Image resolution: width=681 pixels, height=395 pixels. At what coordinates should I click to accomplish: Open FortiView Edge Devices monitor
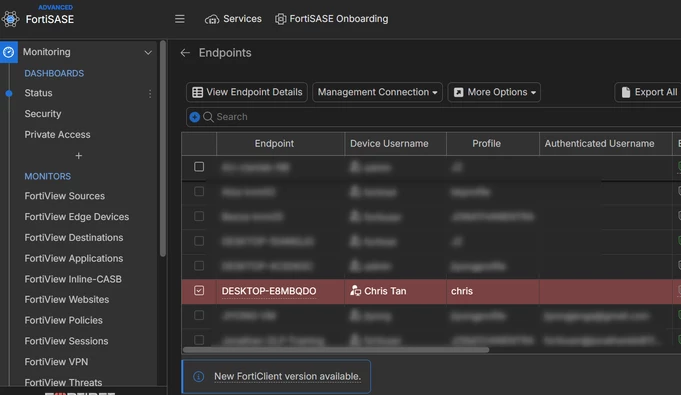click(x=76, y=217)
